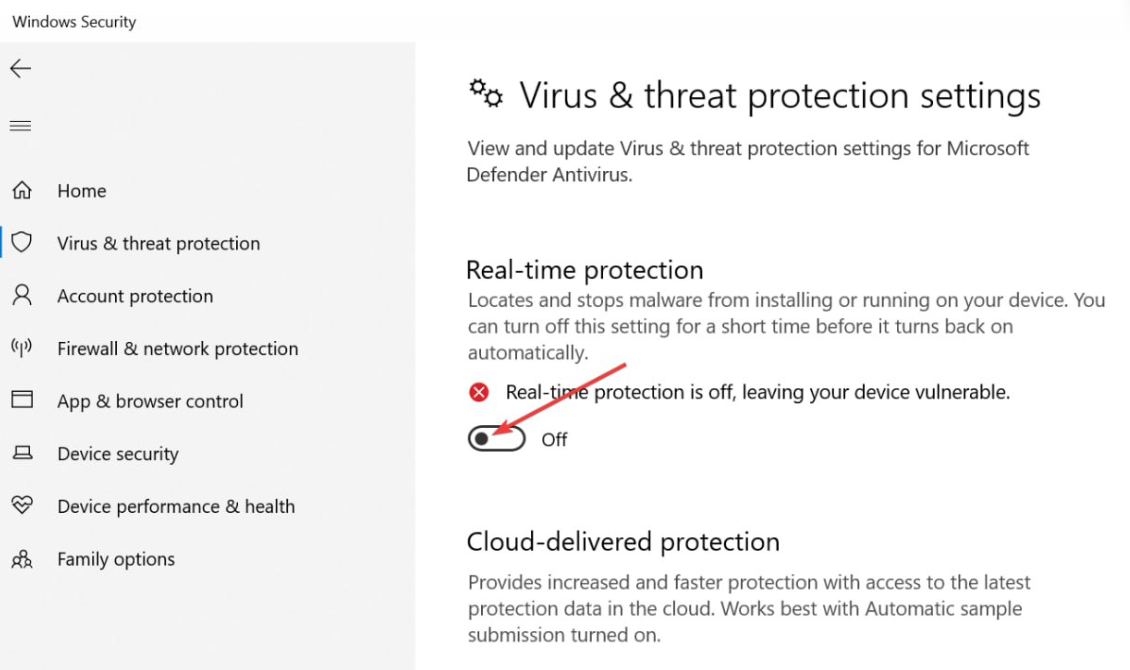Click the person icon for Account protection

pos(22,296)
